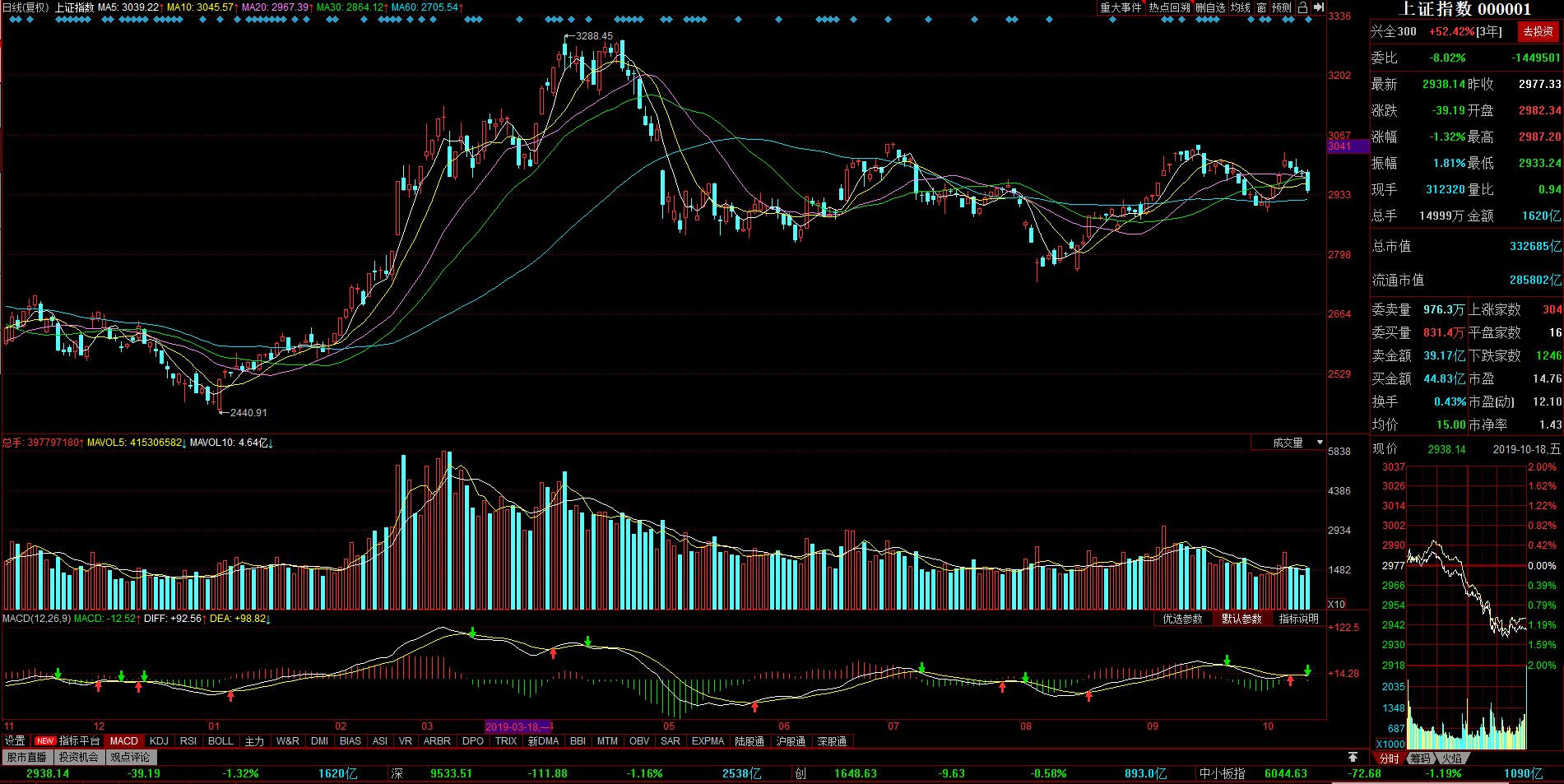Viewport: 1564px width, 784px height.
Task: Click the 去投资 invest button
Action: (1537, 31)
